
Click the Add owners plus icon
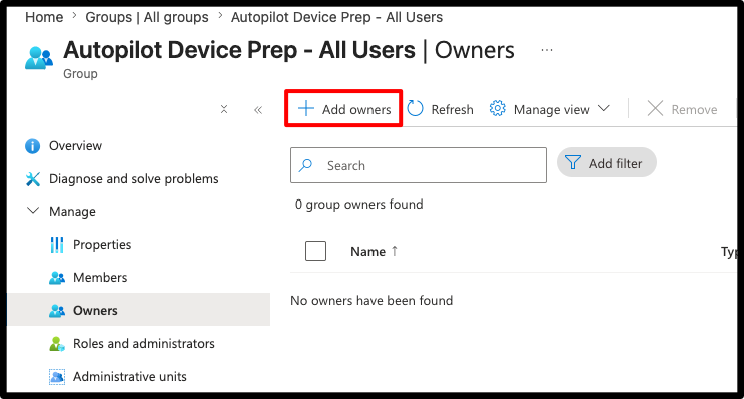306,109
